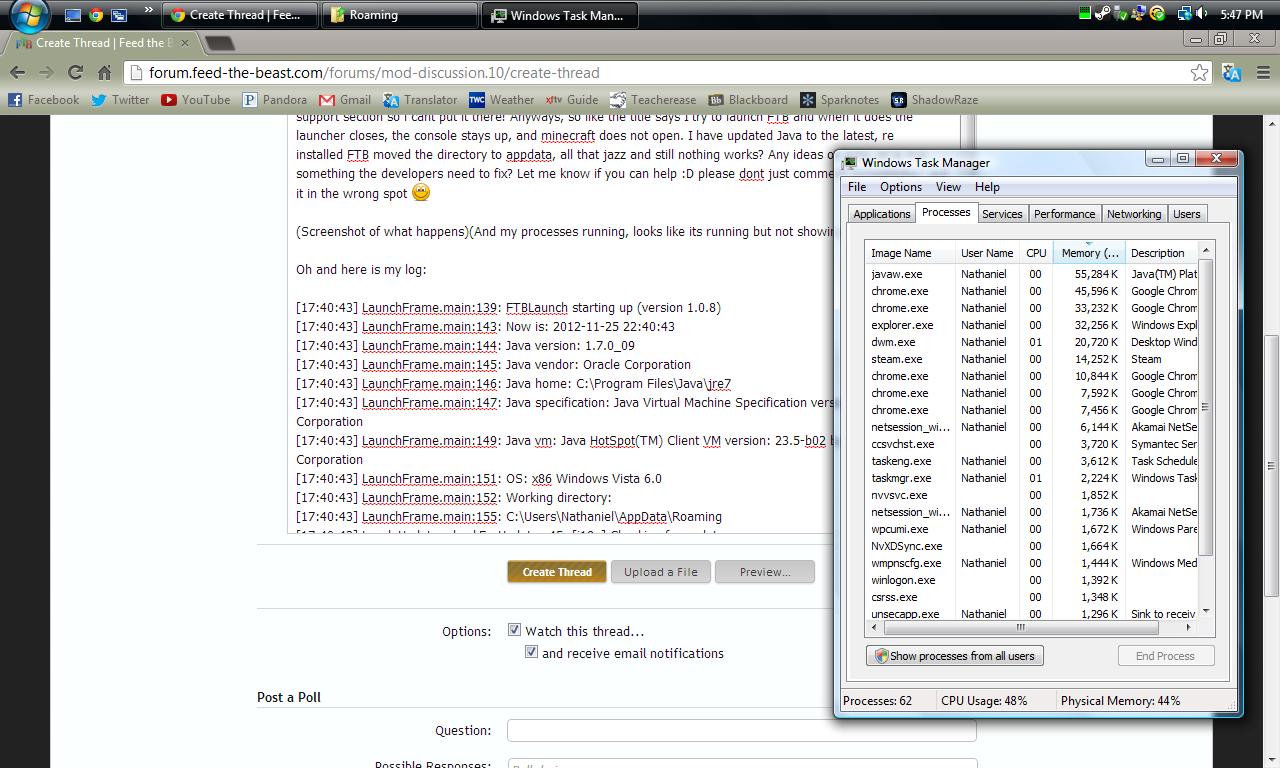
Task: Open Pandora bookmark
Action: (x=275, y=100)
